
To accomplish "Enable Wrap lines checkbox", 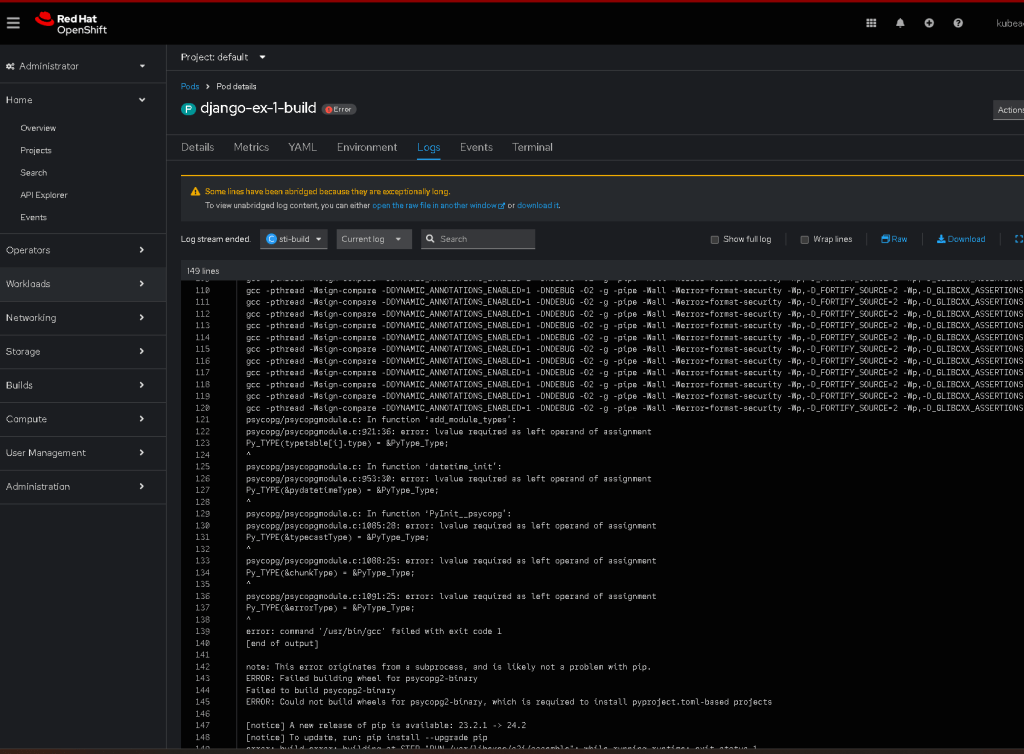I will click(x=805, y=240).
